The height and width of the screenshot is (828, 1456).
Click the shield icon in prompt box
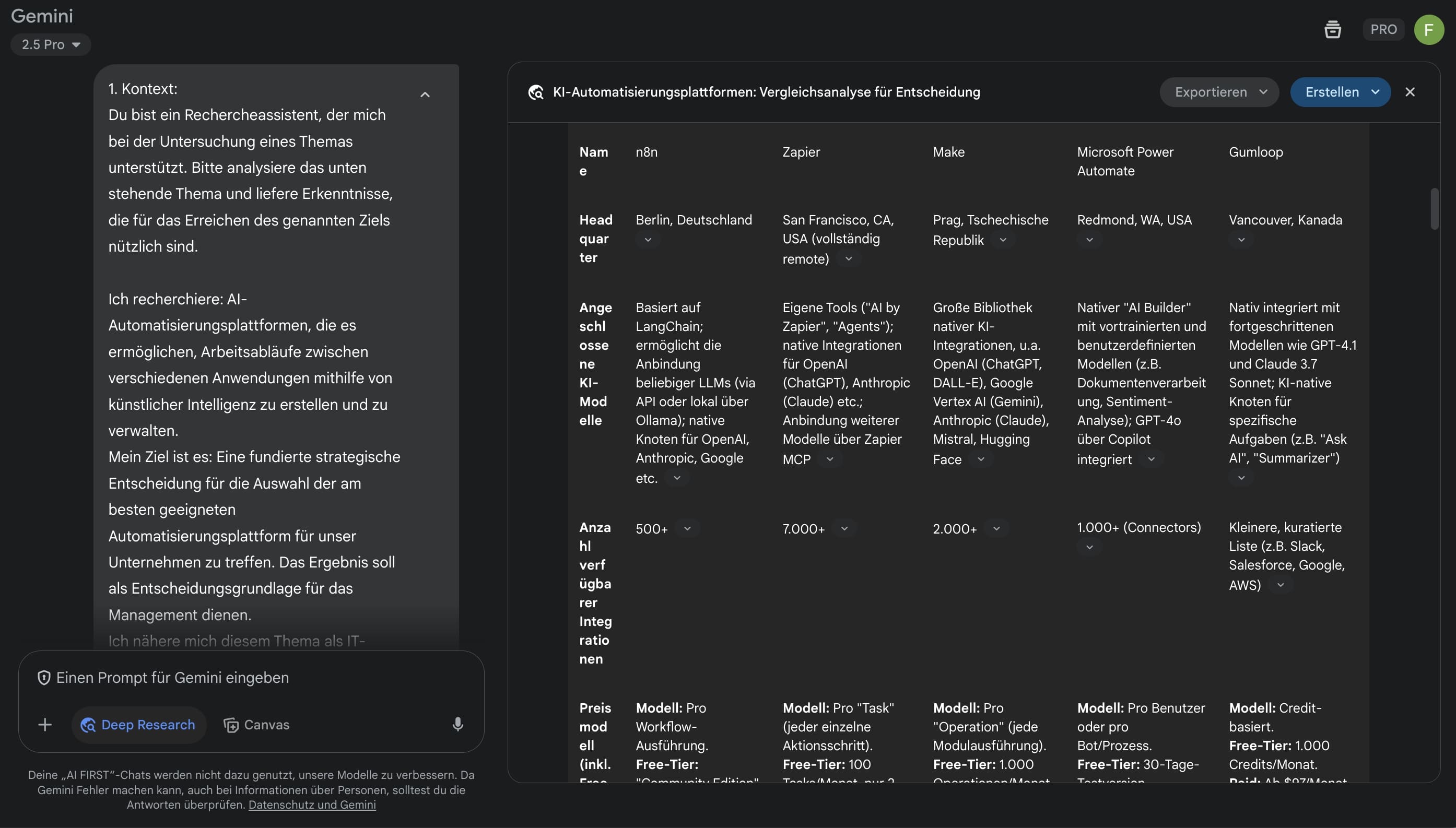pos(44,677)
